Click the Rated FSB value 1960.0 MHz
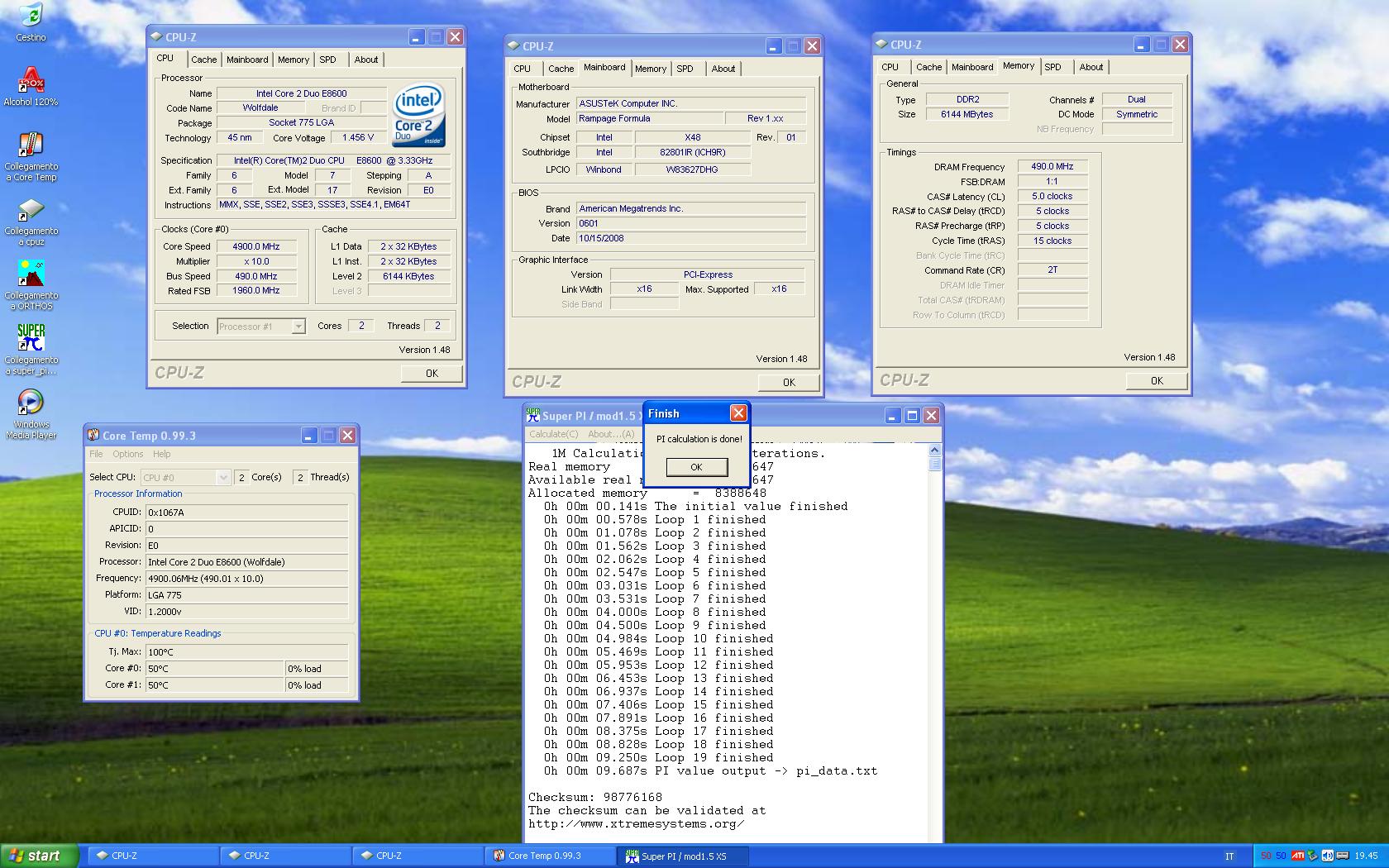Viewport: 1389px width, 868px height. [255, 291]
